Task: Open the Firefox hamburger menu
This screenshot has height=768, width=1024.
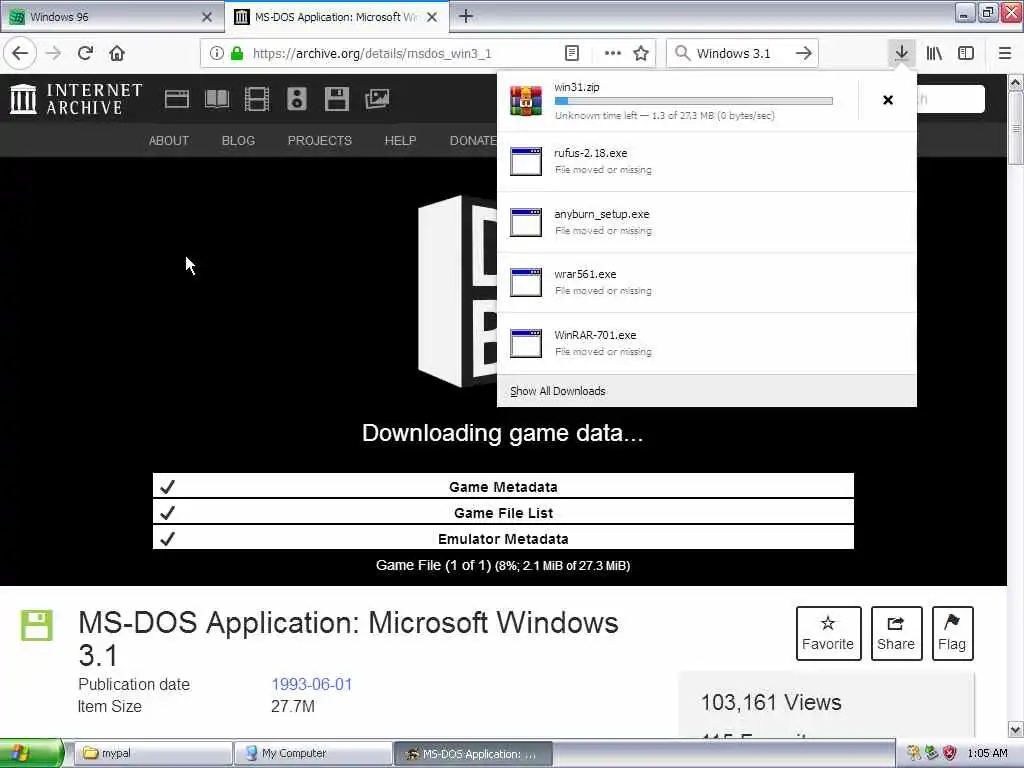Action: pyautogui.click(x=1005, y=53)
